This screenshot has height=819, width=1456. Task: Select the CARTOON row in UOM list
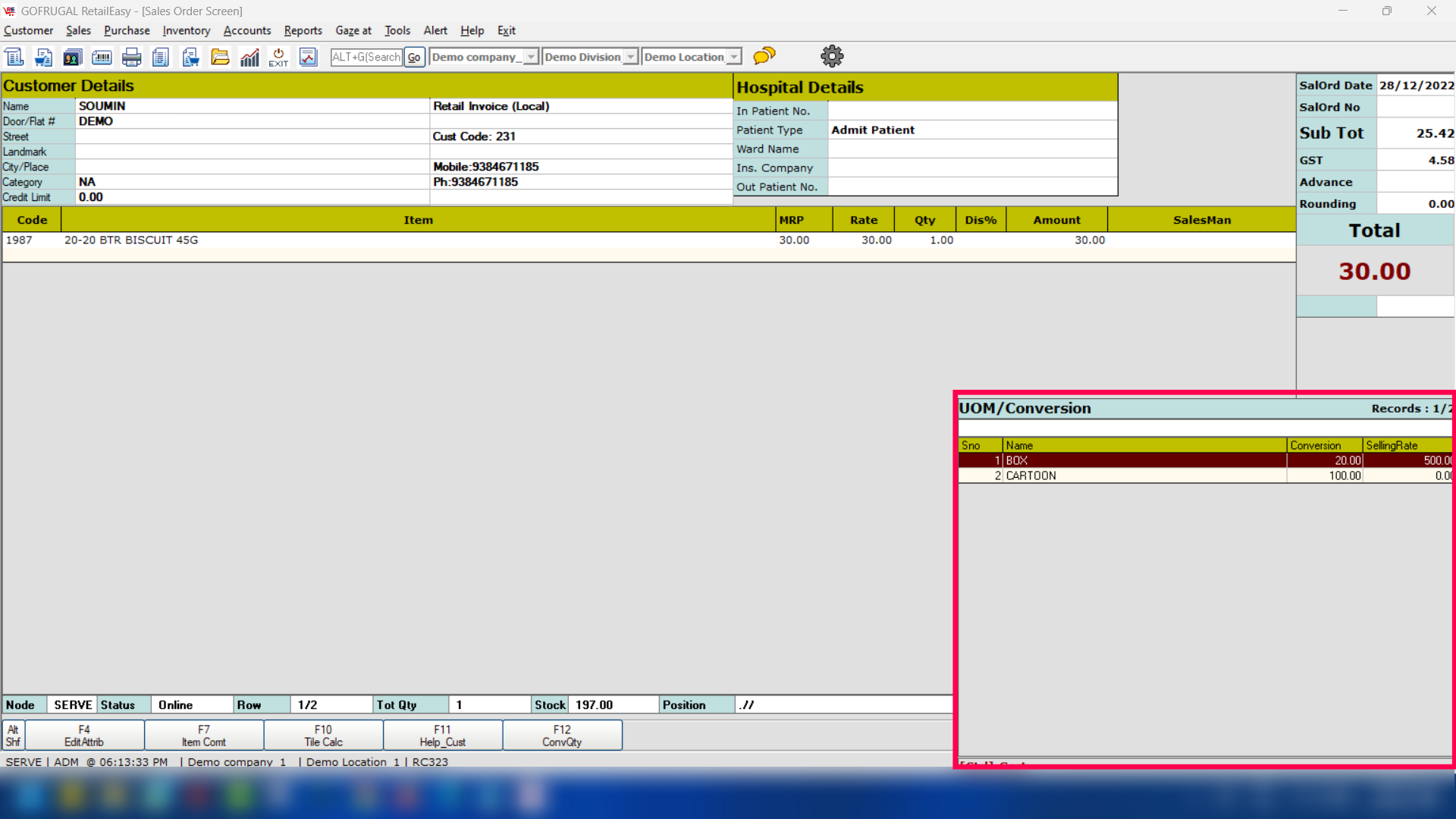(1137, 475)
